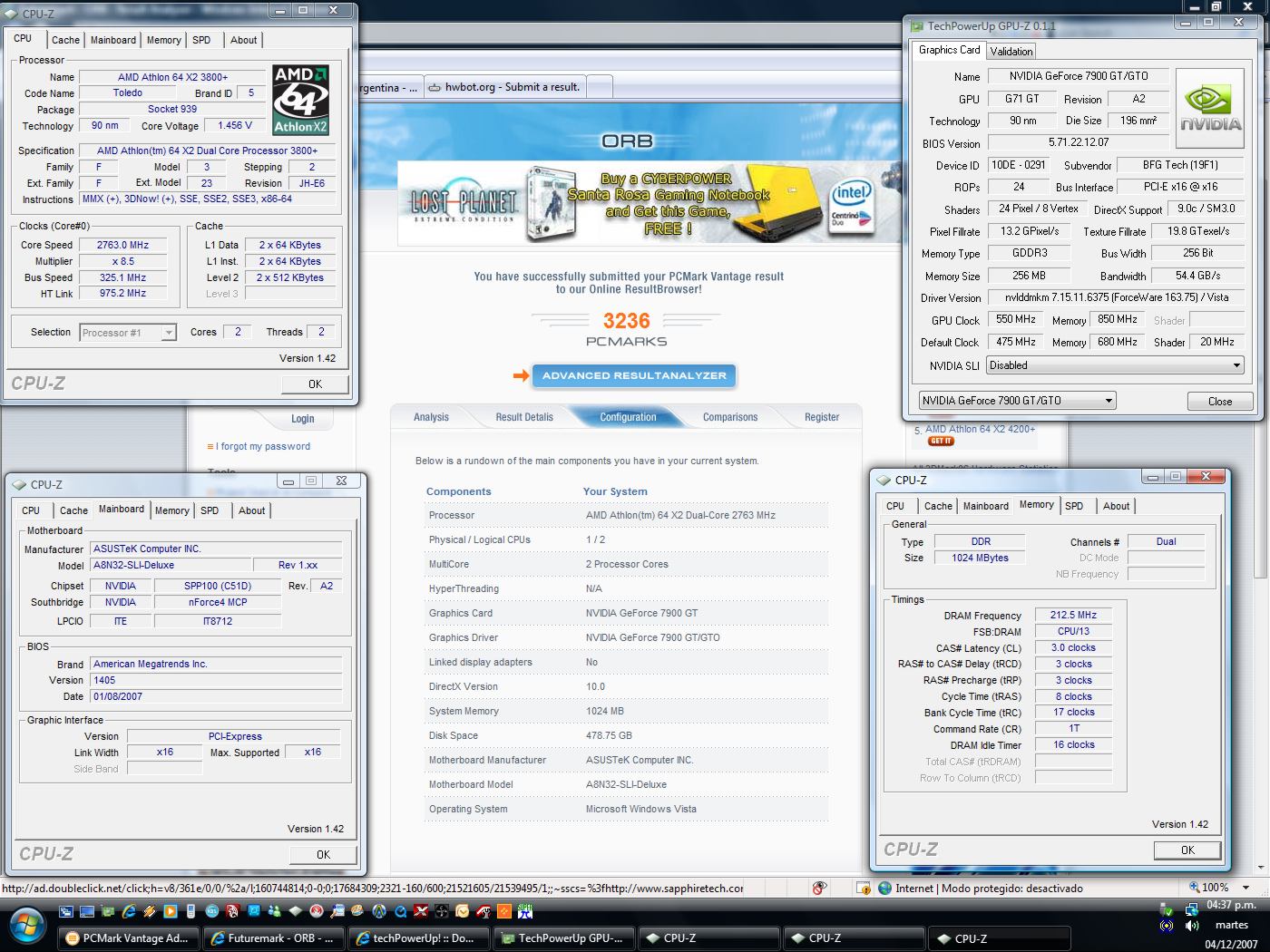Click the network connection tray icon
1270x952 pixels.
pos(1192,909)
